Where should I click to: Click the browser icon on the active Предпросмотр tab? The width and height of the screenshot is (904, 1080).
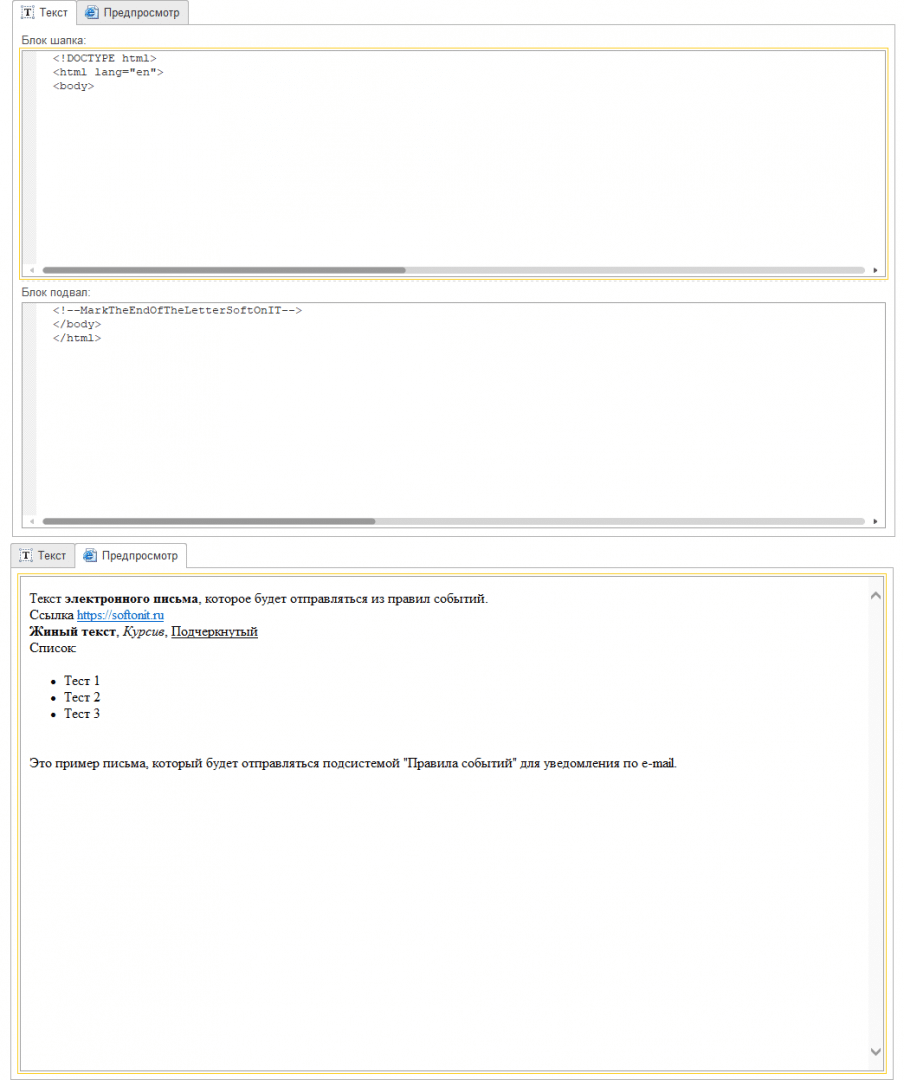[90, 556]
